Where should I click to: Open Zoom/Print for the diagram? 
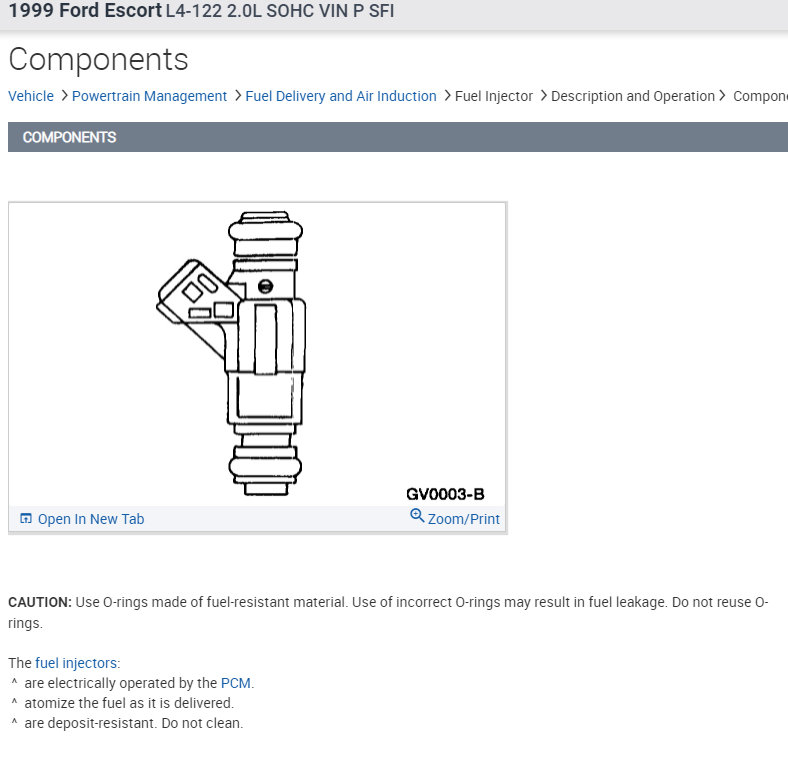(463, 519)
